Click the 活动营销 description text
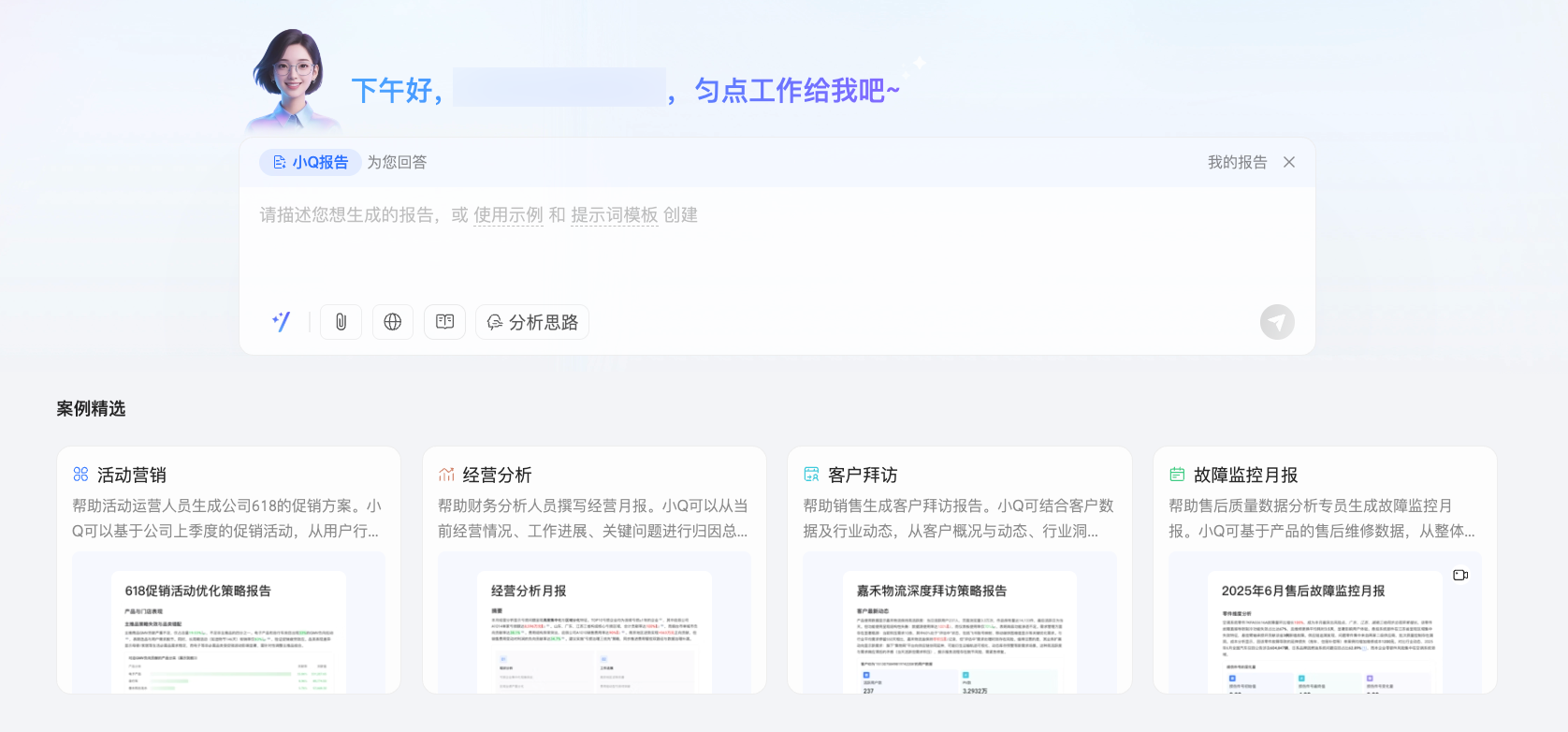The image size is (1568, 732). pyautogui.click(x=227, y=519)
